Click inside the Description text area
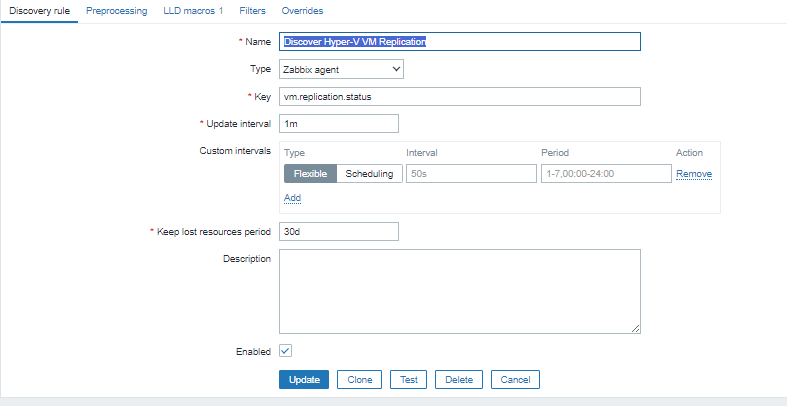 point(459,291)
